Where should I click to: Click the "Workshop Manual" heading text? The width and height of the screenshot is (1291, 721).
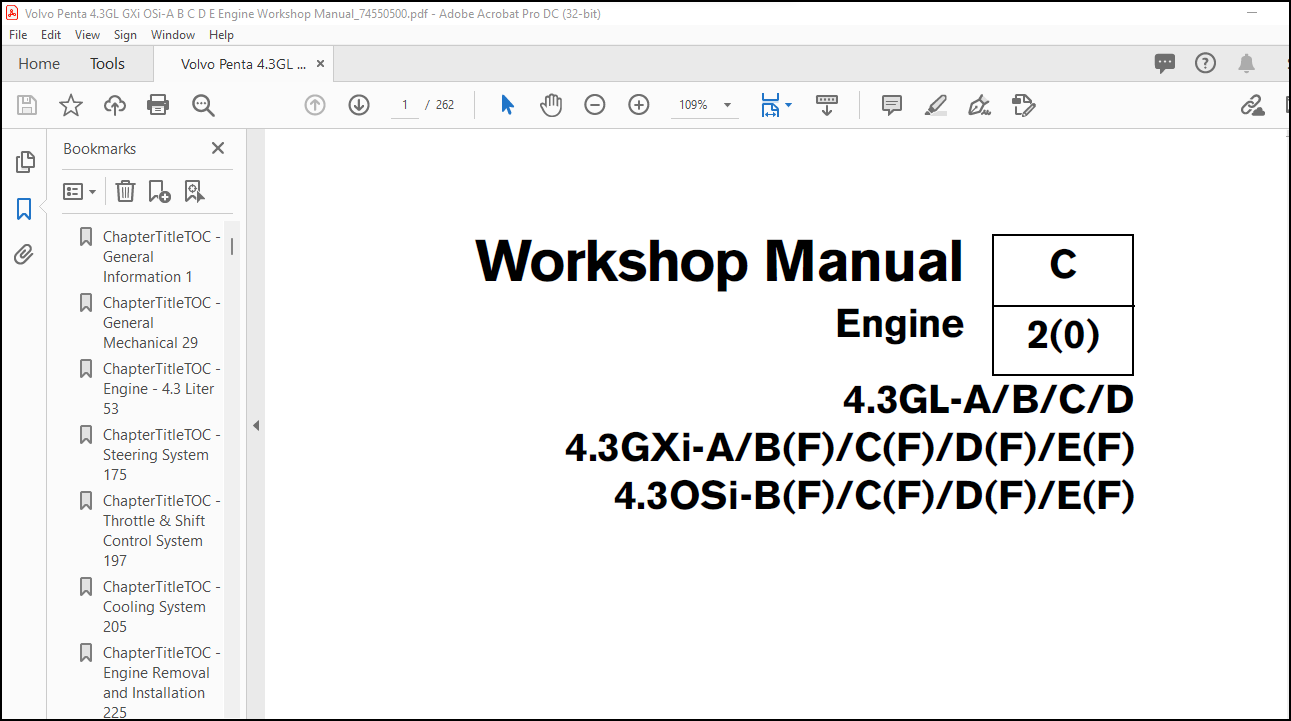click(x=719, y=261)
